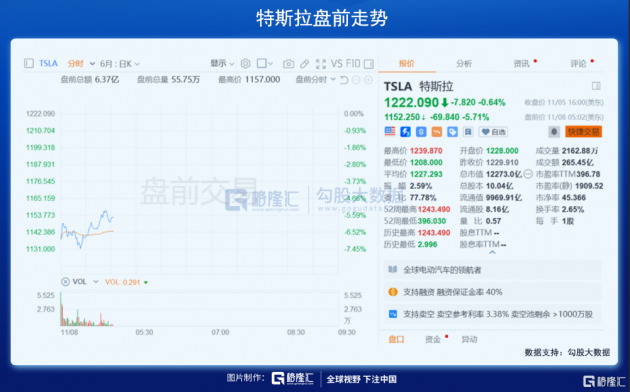Toggle the right quote panel icon
This screenshot has height=392, width=630.
pos(368,64)
